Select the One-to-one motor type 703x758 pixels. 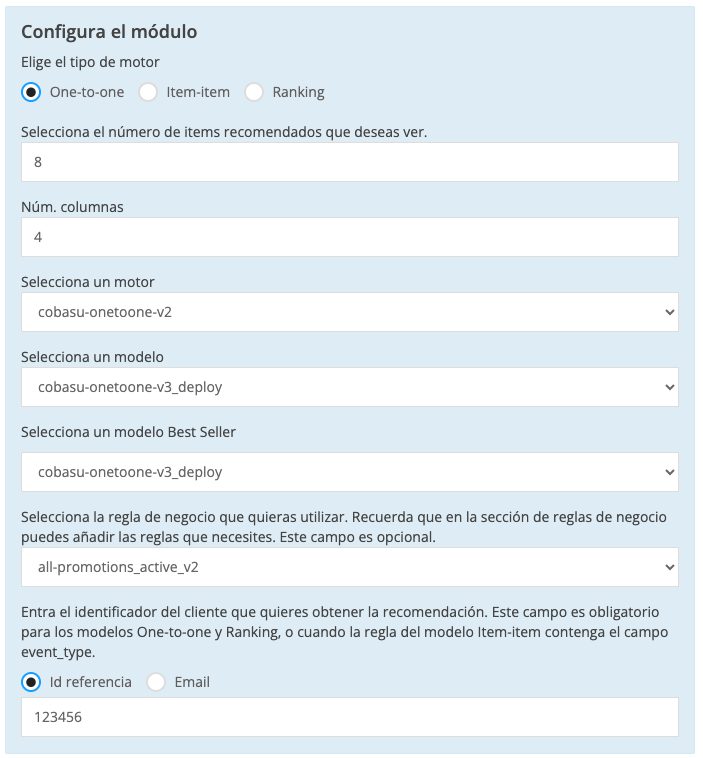point(31,92)
